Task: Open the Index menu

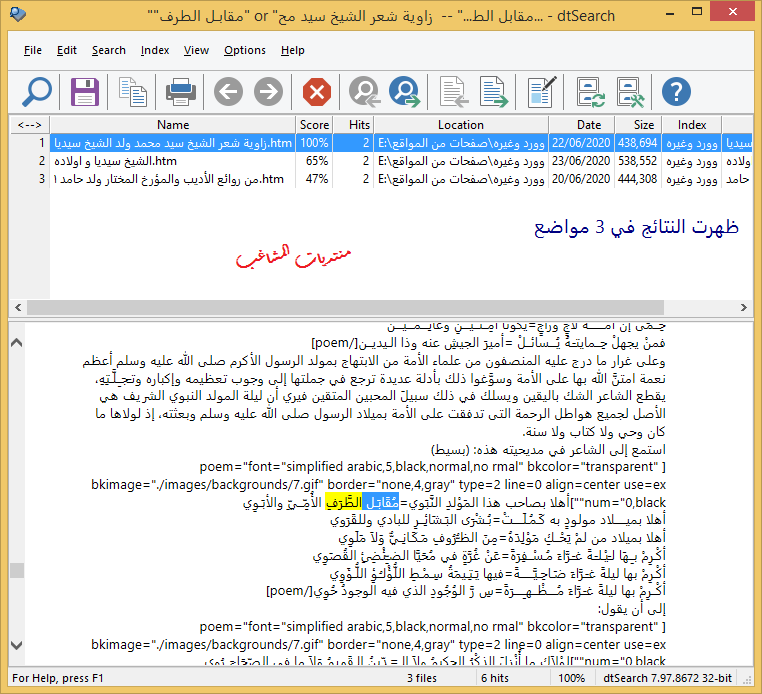Action: [155, 50]
